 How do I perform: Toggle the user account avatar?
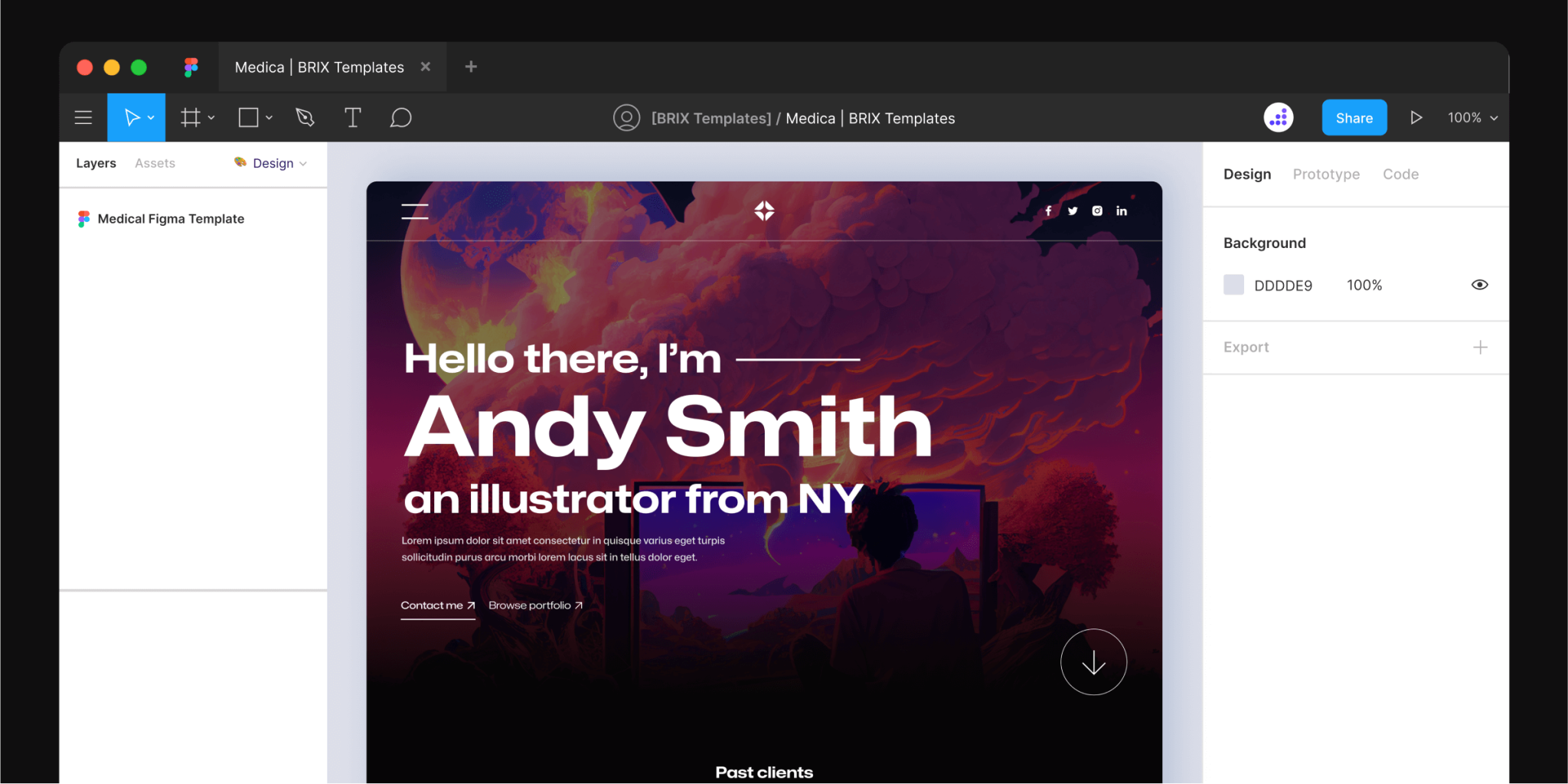[626, 117]
